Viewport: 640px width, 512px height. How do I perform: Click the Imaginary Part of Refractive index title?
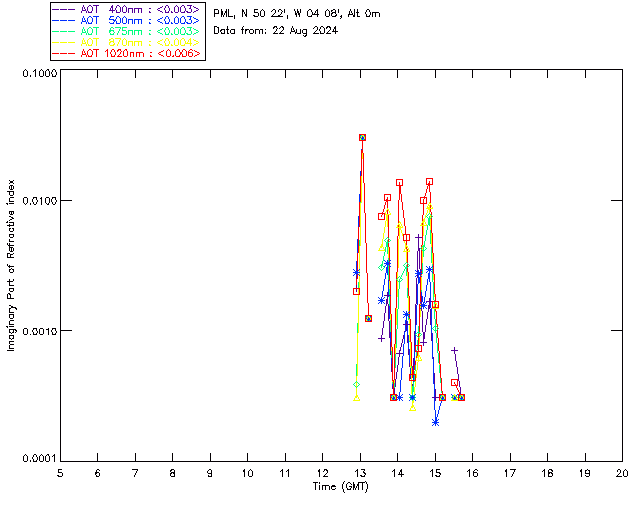click(11, 265)
